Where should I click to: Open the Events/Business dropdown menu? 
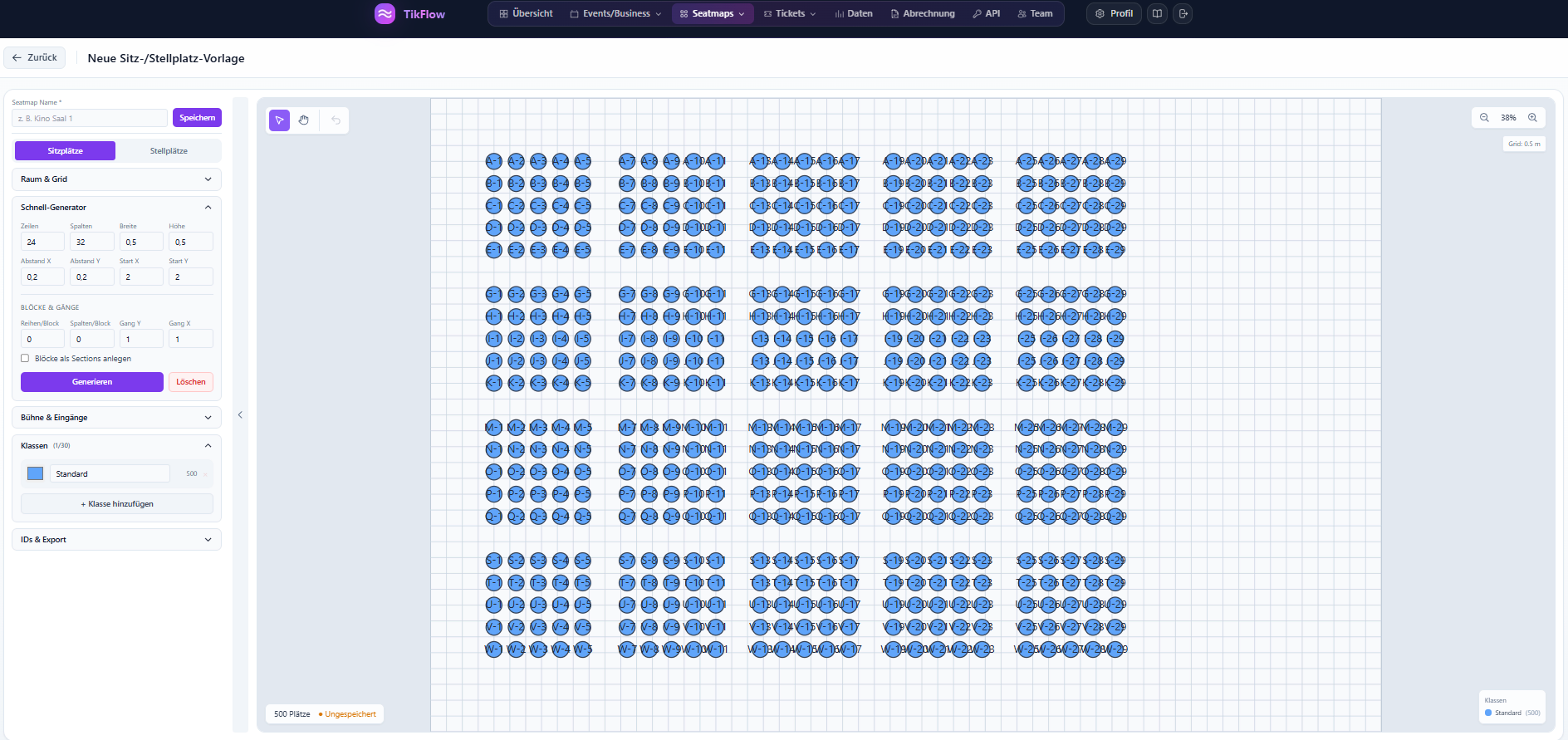(615, 14)
